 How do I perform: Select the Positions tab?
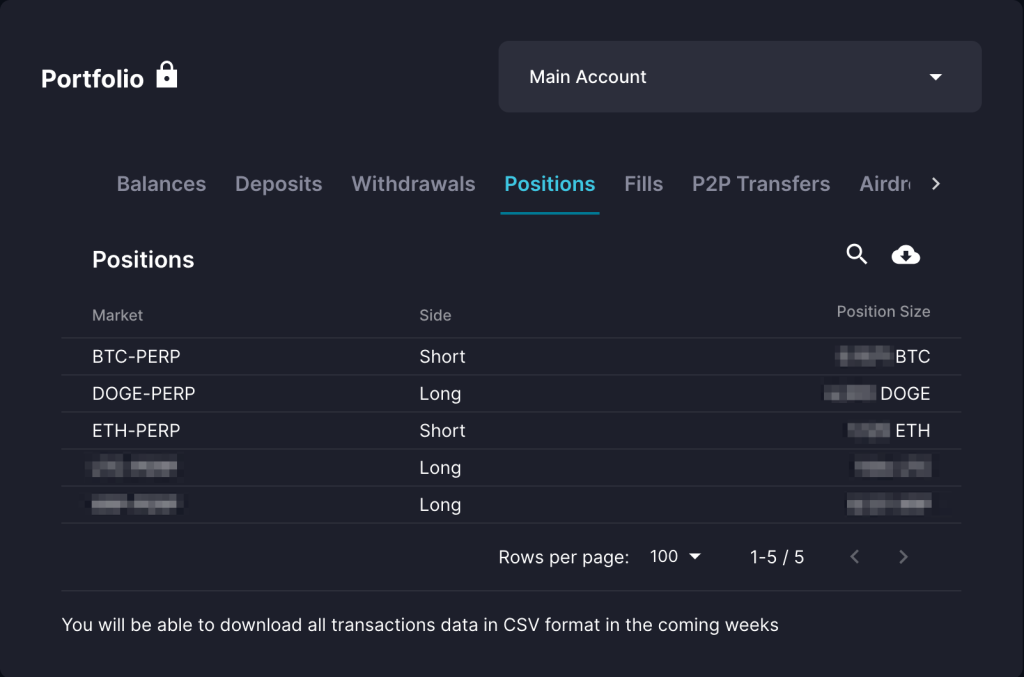[549, 184]
